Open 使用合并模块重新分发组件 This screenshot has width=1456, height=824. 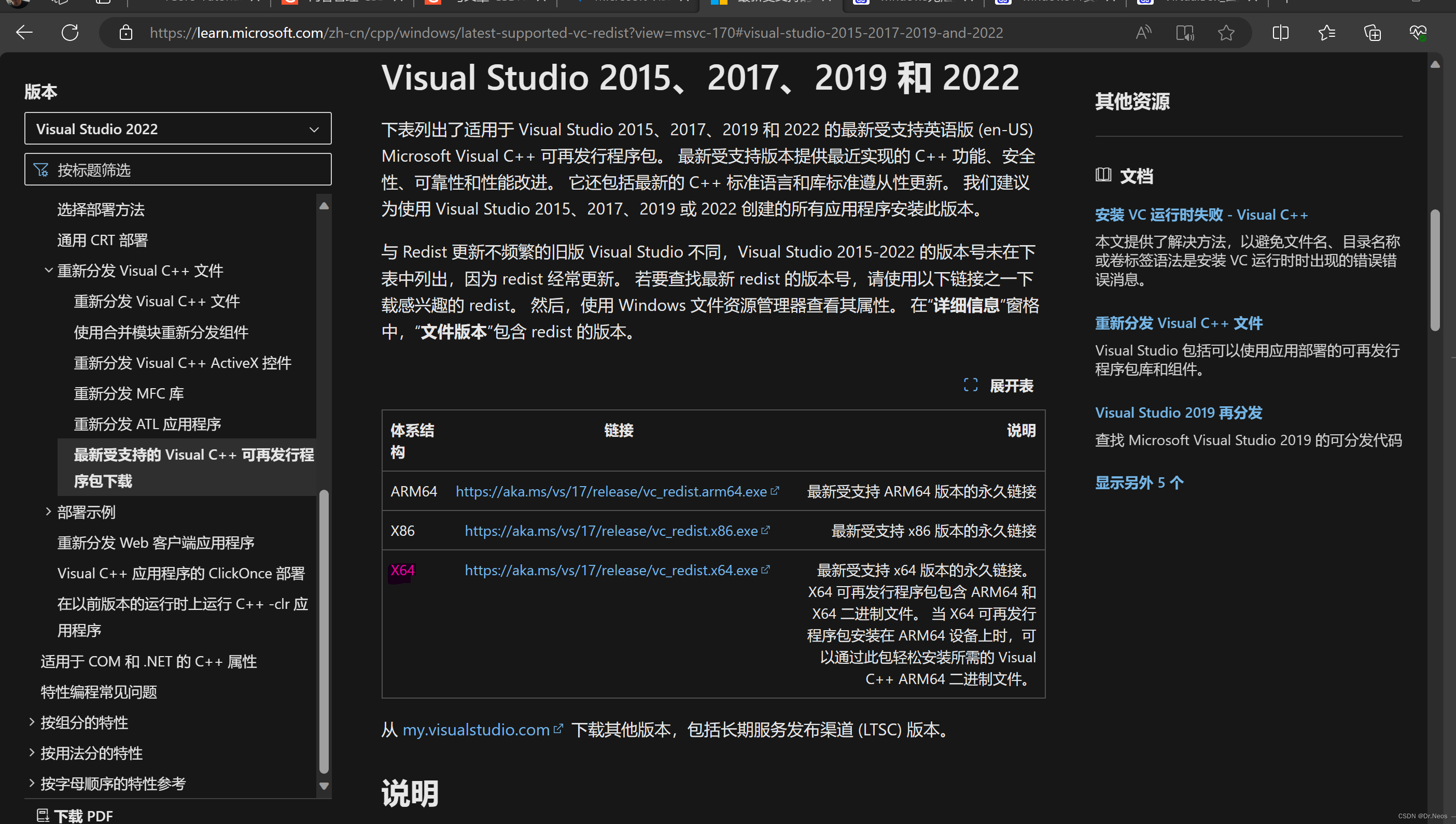[161, 332]
